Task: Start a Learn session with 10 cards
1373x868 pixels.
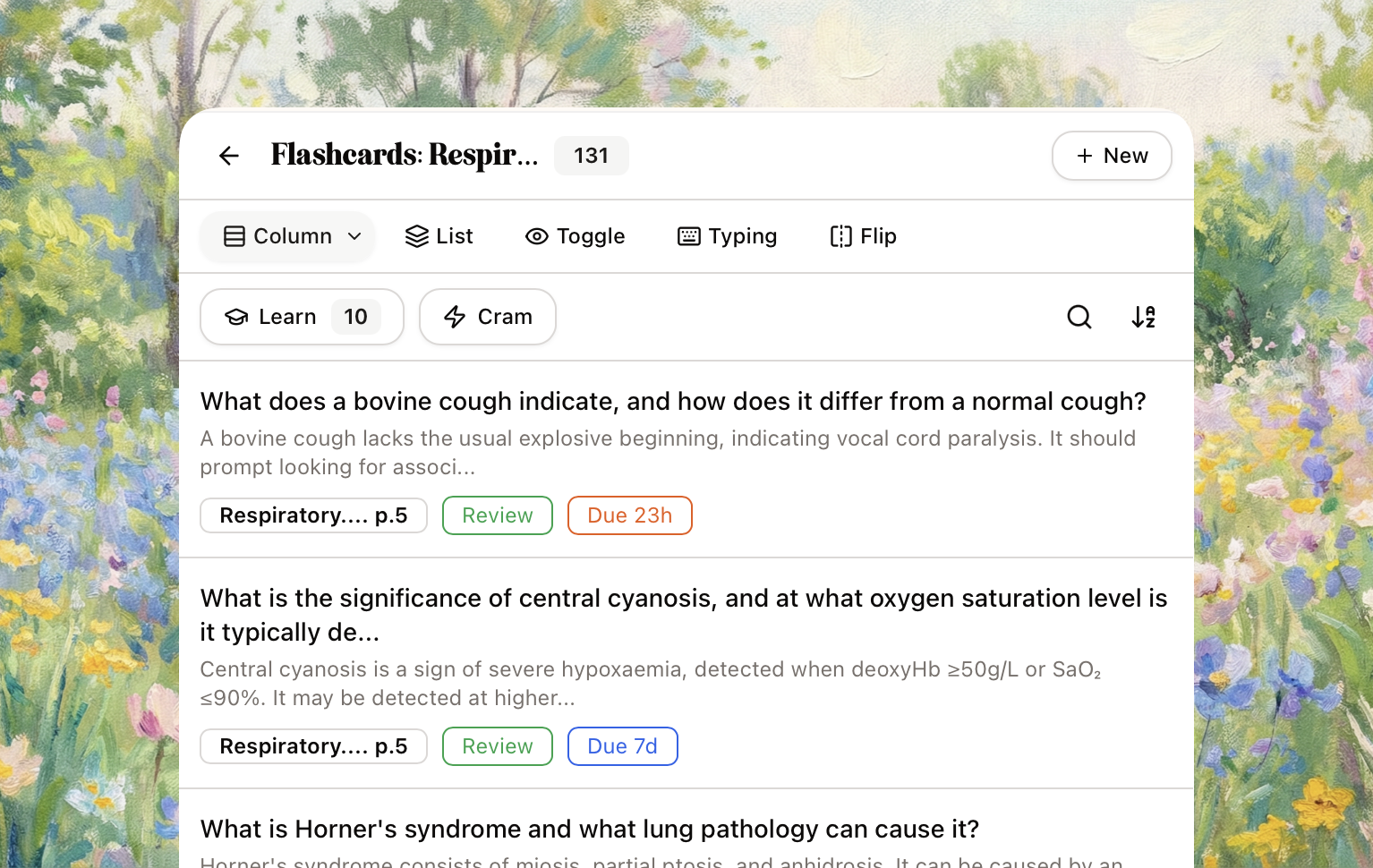Action: [x=302, y=317]
